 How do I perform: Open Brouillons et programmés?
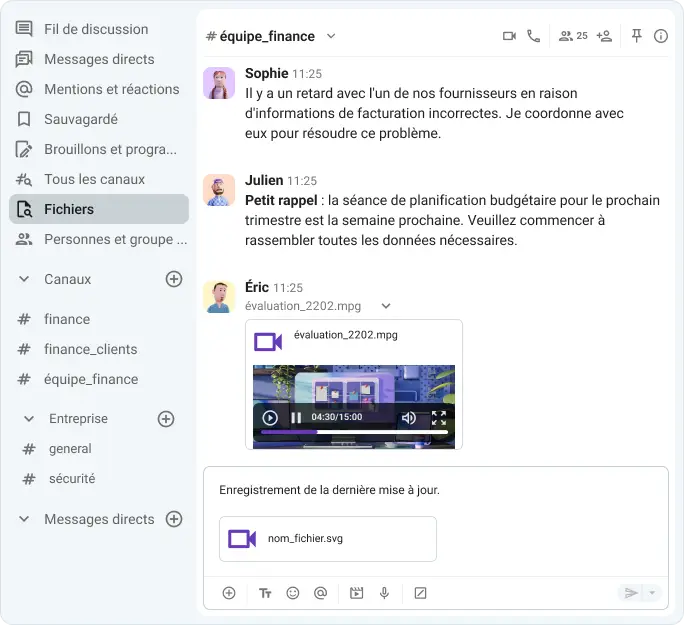tap(99, 149)
